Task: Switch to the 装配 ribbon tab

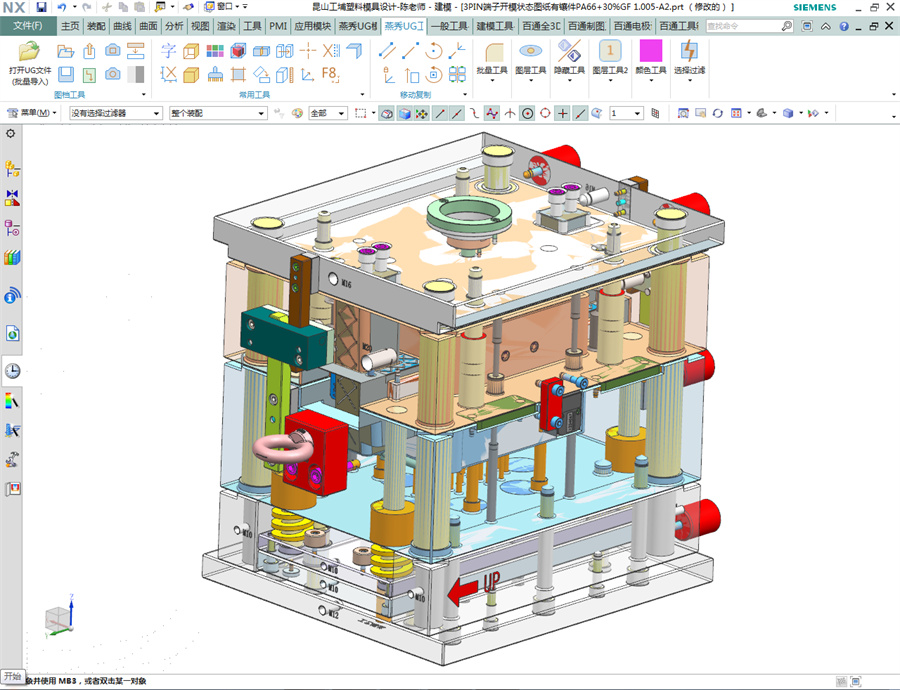Action: tap(96, 25)
